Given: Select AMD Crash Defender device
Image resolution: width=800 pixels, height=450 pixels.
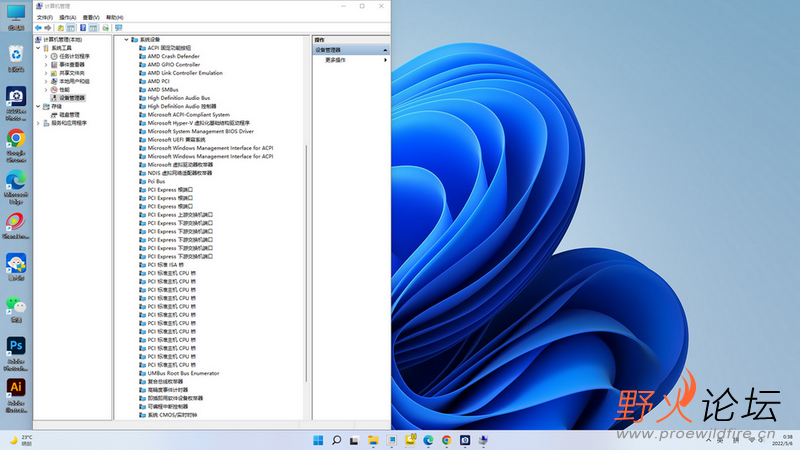Looking at the screenshot, I should coord(173,56).
